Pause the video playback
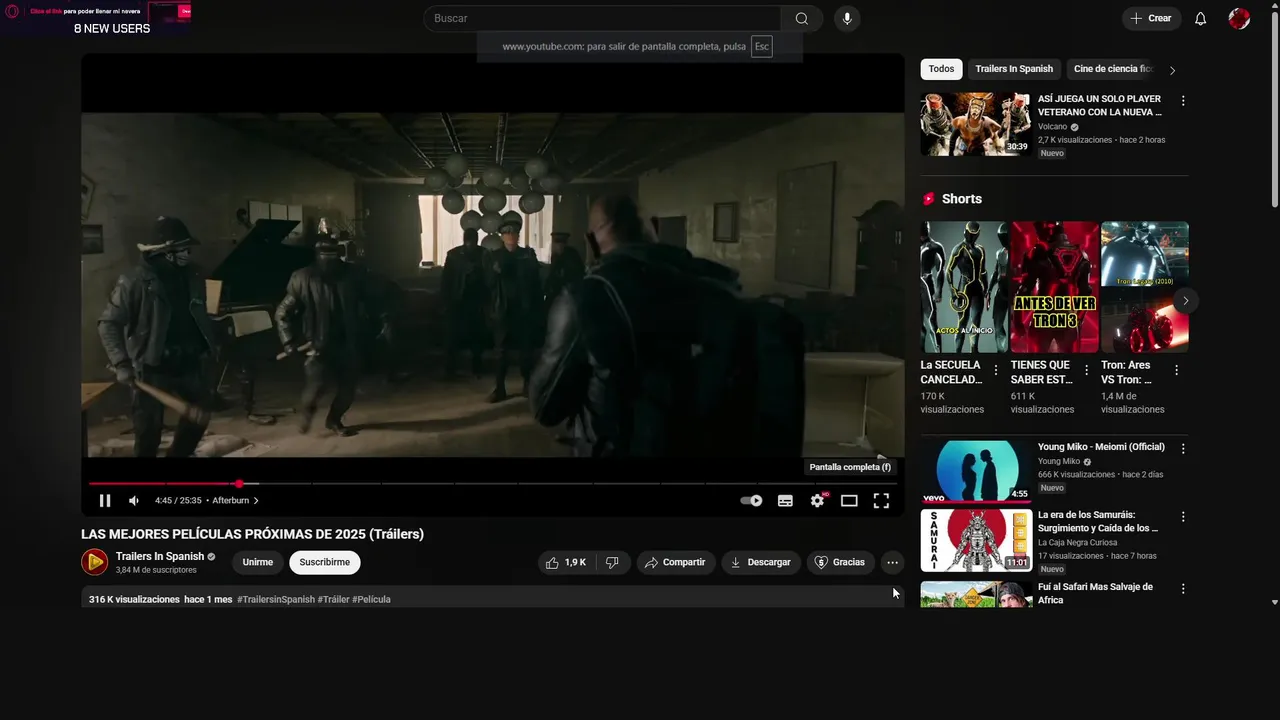The width and height of the screenshot is (1280, 720). pyautogui.click(x=105, y=501)
